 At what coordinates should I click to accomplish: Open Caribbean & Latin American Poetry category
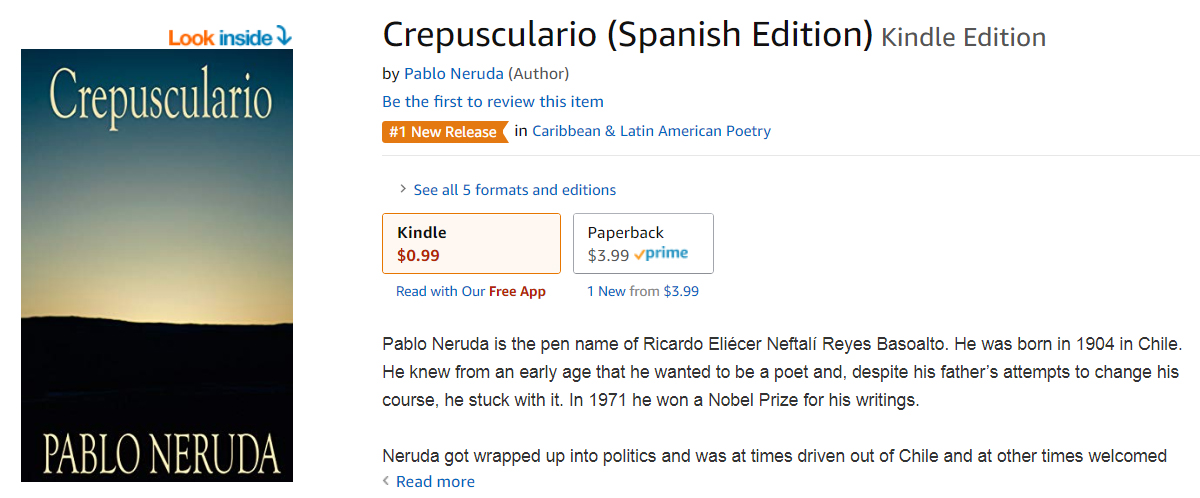click(x=651, y=131)
